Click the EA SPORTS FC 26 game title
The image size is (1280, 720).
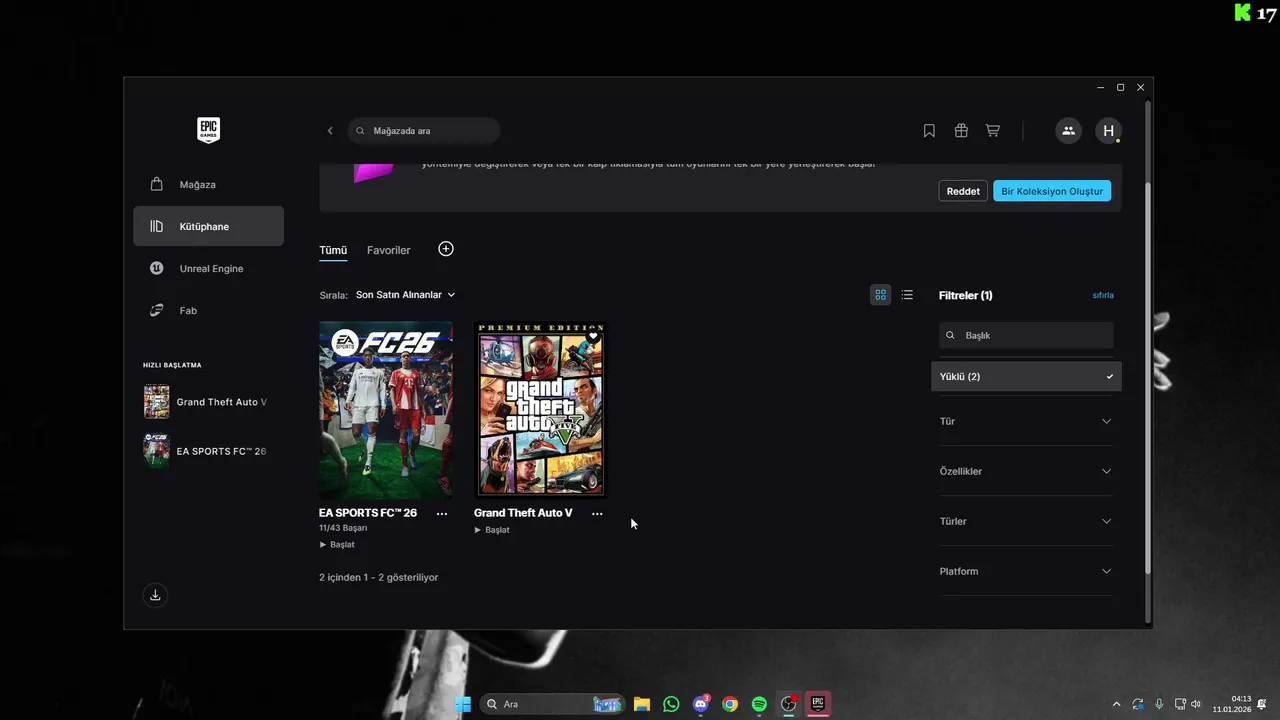368,513
